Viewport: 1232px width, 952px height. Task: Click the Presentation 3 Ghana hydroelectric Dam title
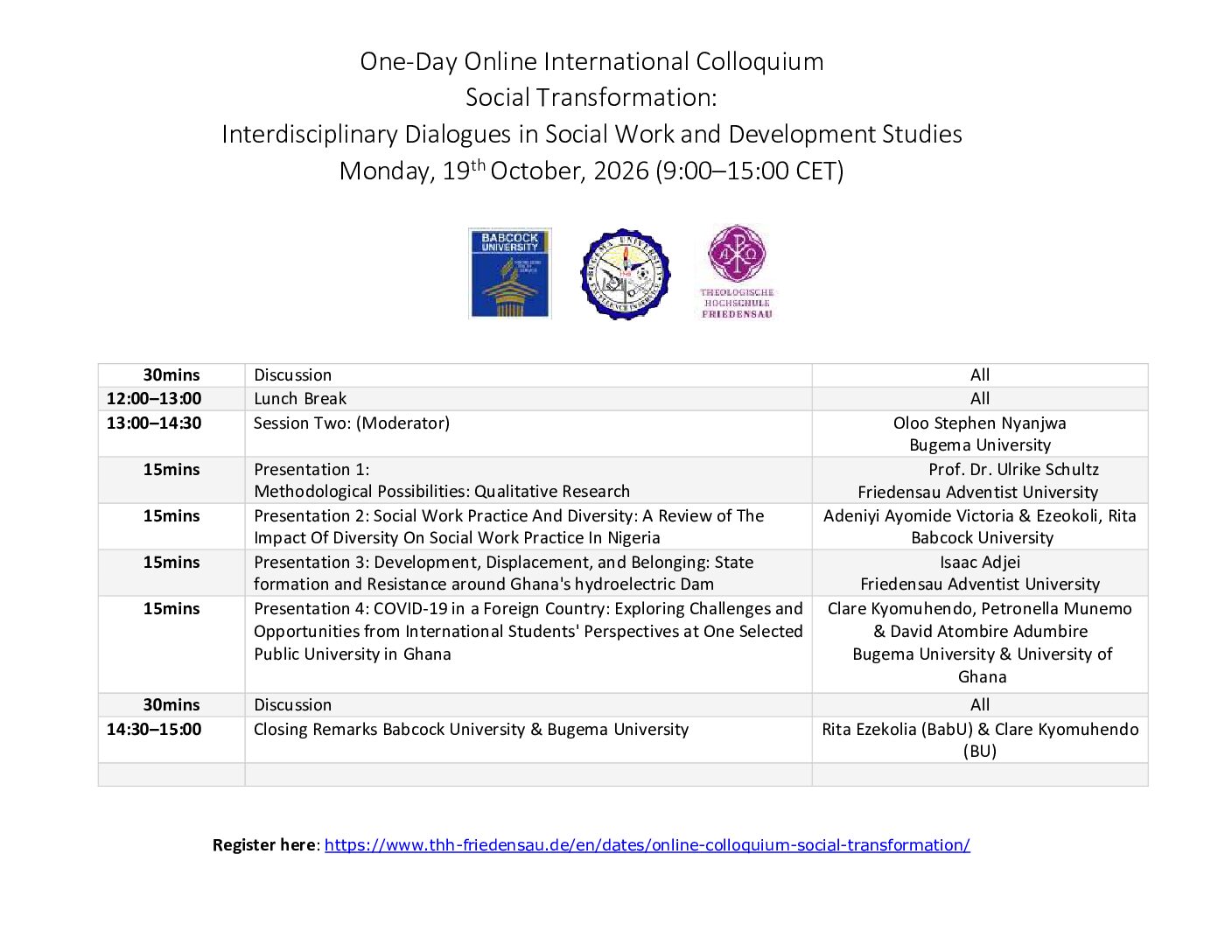(504, 573)
